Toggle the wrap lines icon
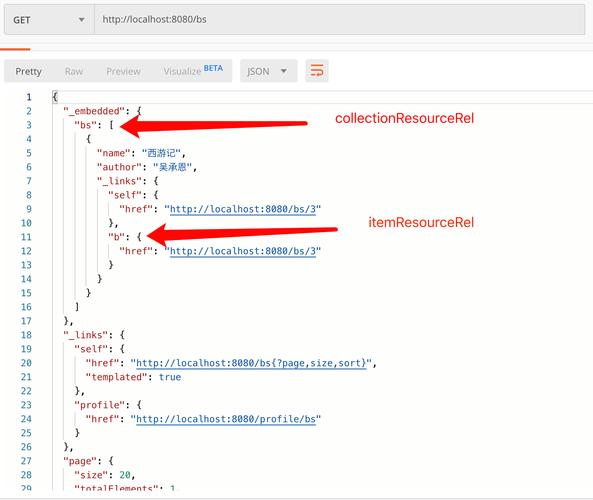The image size is (593, 500). pyautogui.click(x=317, y=71)
